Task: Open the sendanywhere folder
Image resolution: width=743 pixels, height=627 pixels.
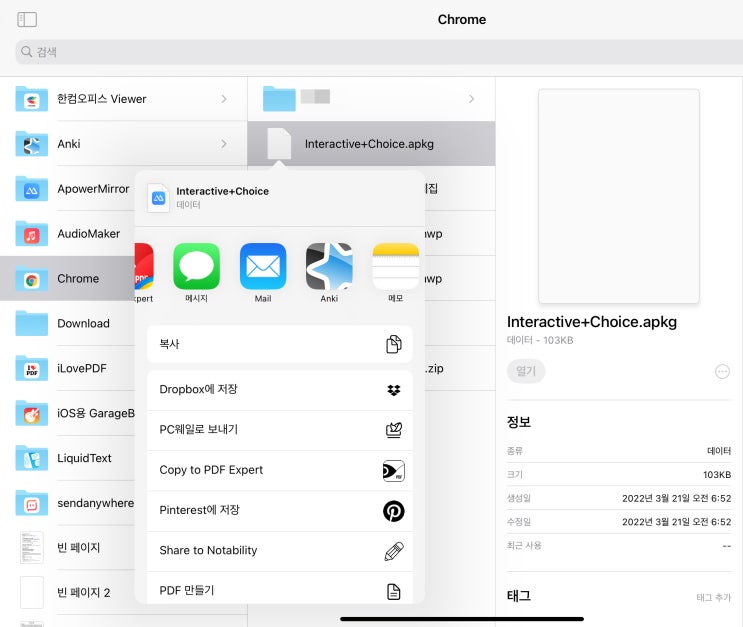Action: [x=67, y=503]
